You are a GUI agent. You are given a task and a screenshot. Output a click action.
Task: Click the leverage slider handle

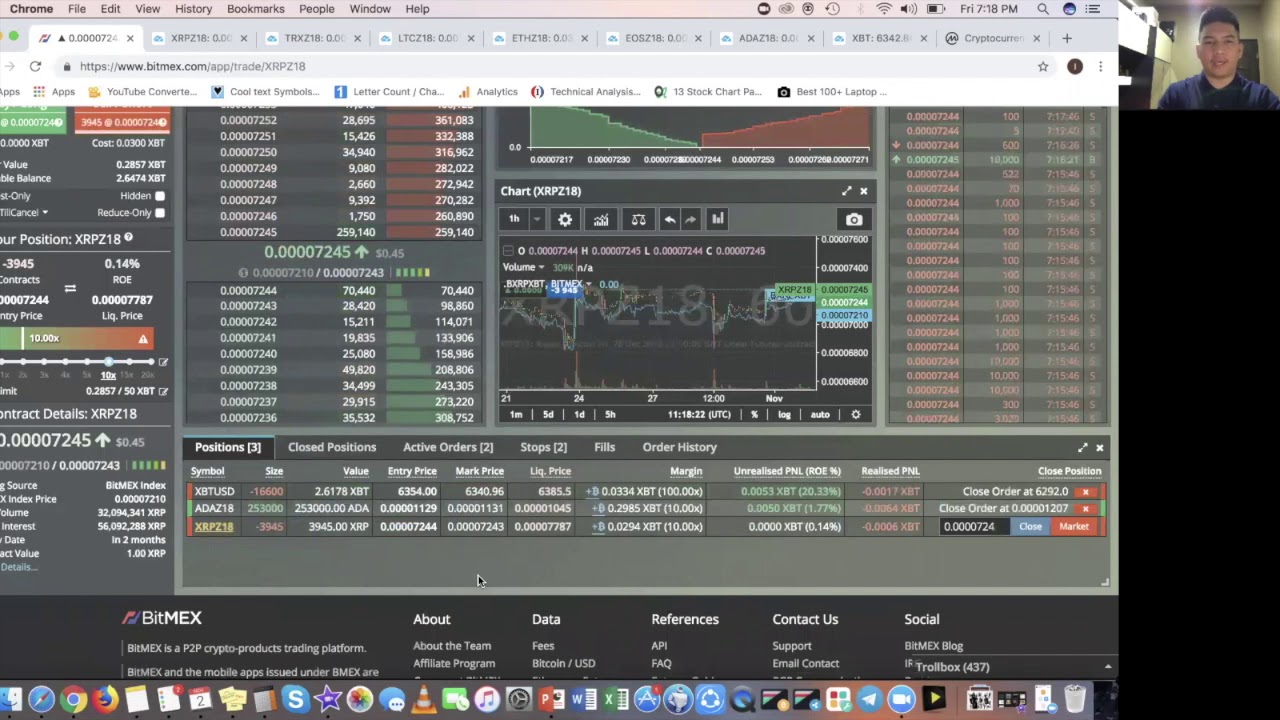pyautogui.click(x=108, y=362)
